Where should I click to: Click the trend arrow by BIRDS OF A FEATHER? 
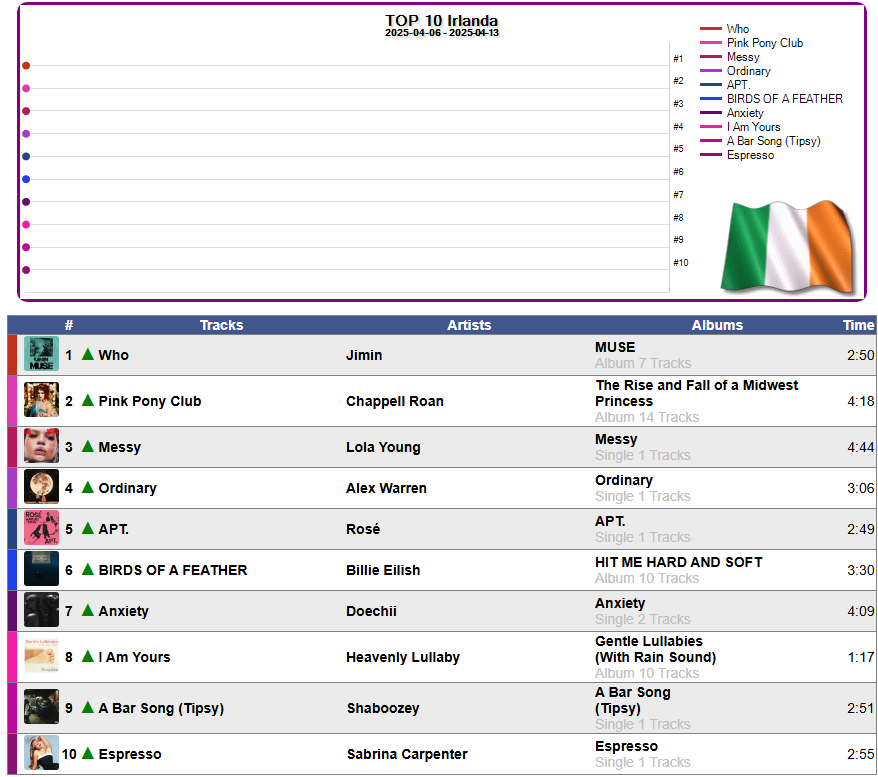(87, 569)
